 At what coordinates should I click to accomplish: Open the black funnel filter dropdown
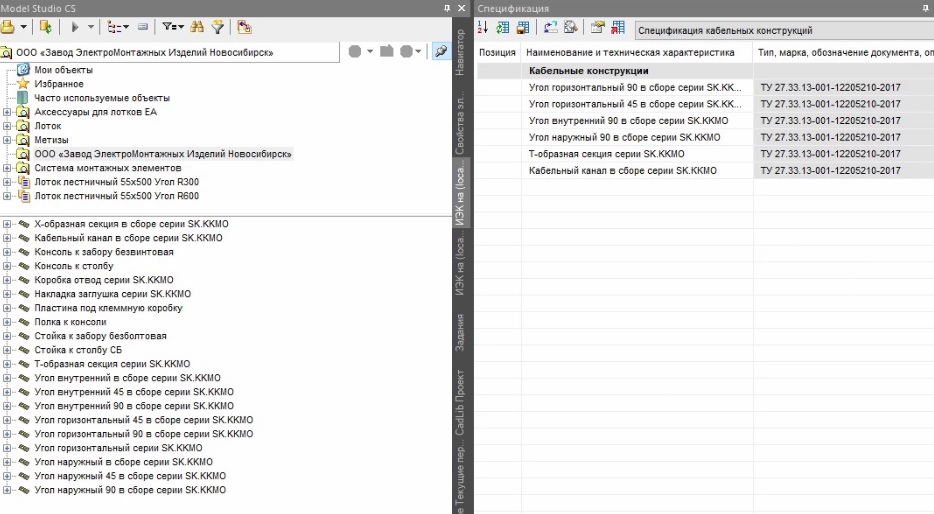click(x=173, y=27)
